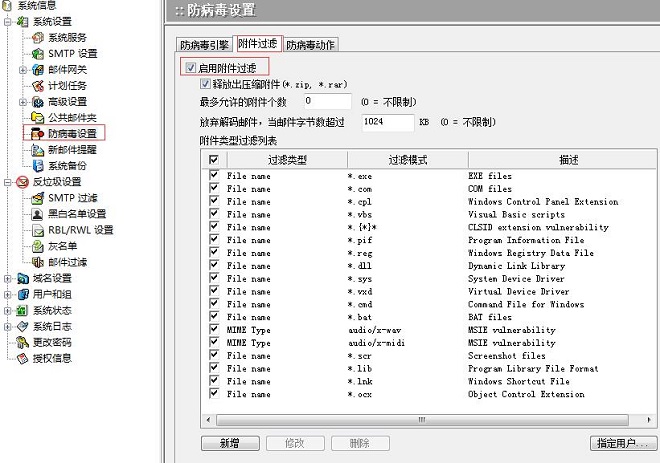Switch to the 防病毒引擎 tab

click(204, 45)
